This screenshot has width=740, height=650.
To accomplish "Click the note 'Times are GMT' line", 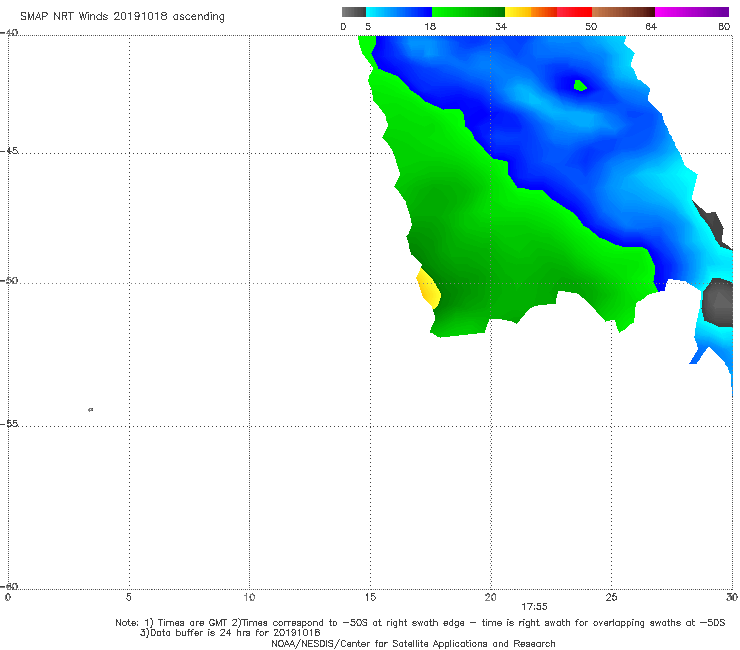I will pos(420,623).
